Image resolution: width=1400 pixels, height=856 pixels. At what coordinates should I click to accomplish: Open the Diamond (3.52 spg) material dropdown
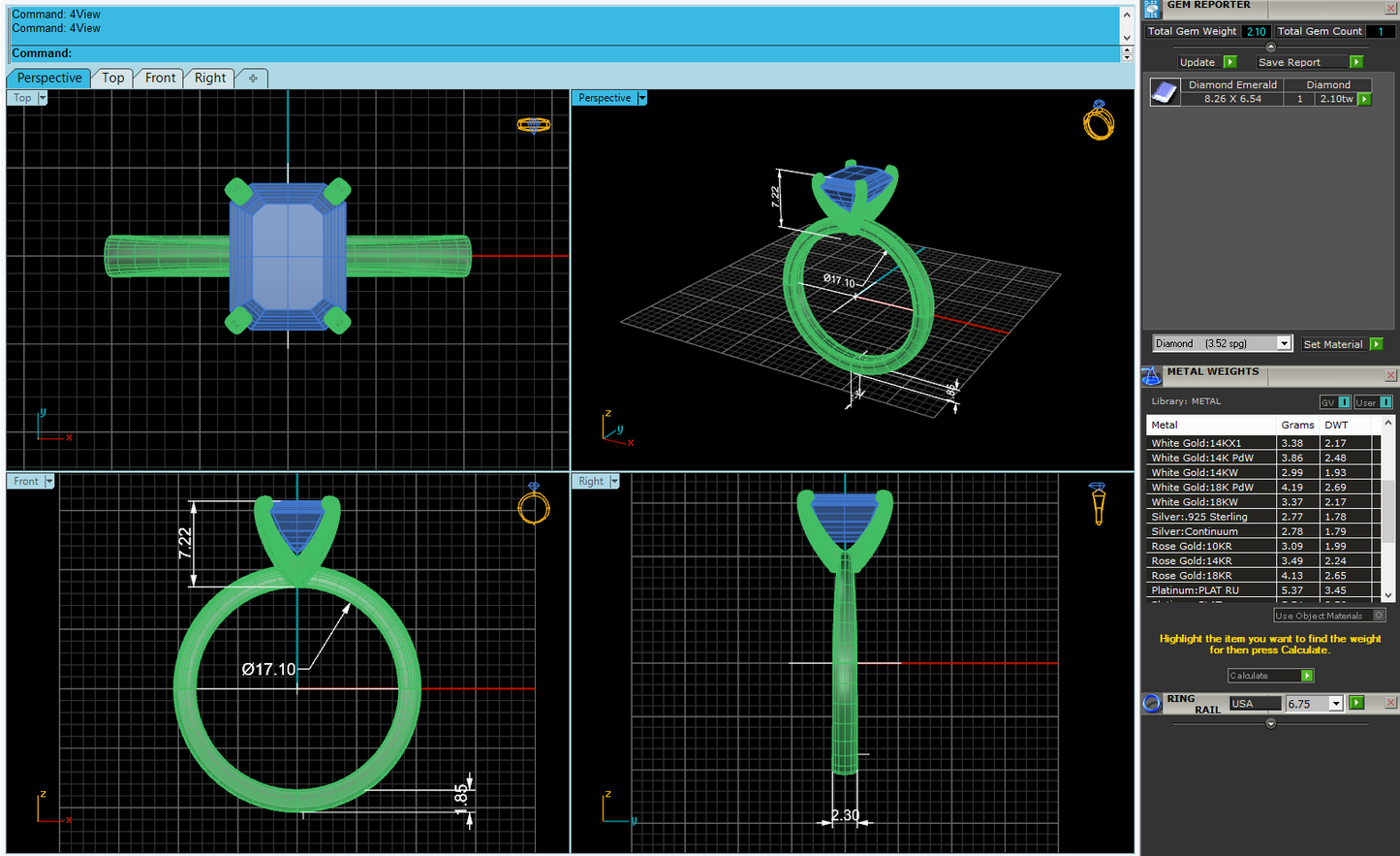(1284, 343)
